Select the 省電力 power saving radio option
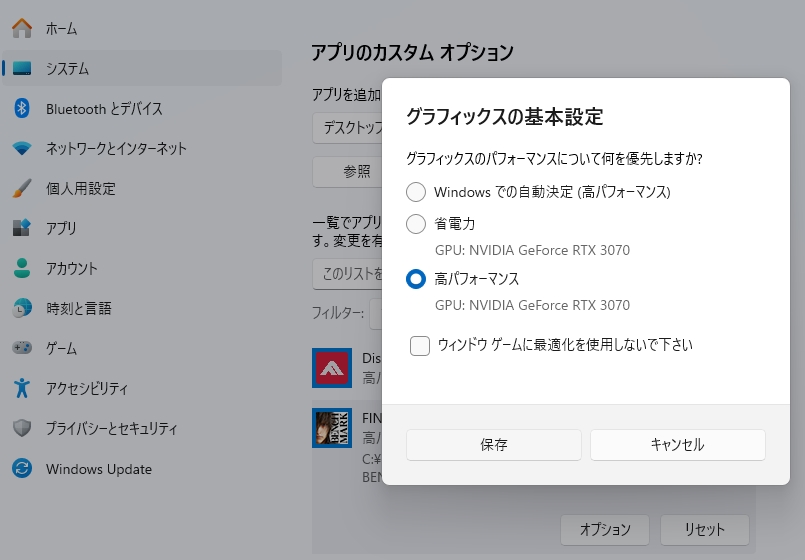This screenshot has height=560, width=805. pos(416,224)
